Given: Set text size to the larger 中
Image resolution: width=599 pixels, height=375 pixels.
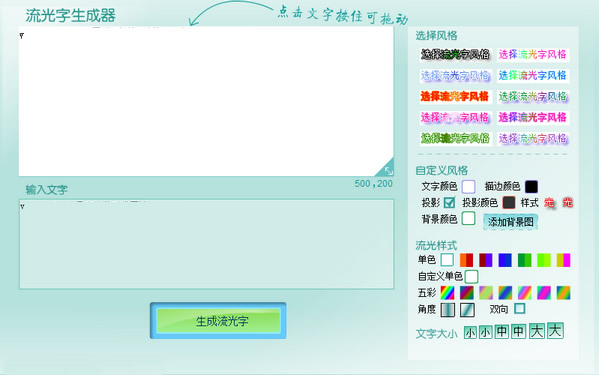Looking at the screenshot, I should click(x=518, y=331).
